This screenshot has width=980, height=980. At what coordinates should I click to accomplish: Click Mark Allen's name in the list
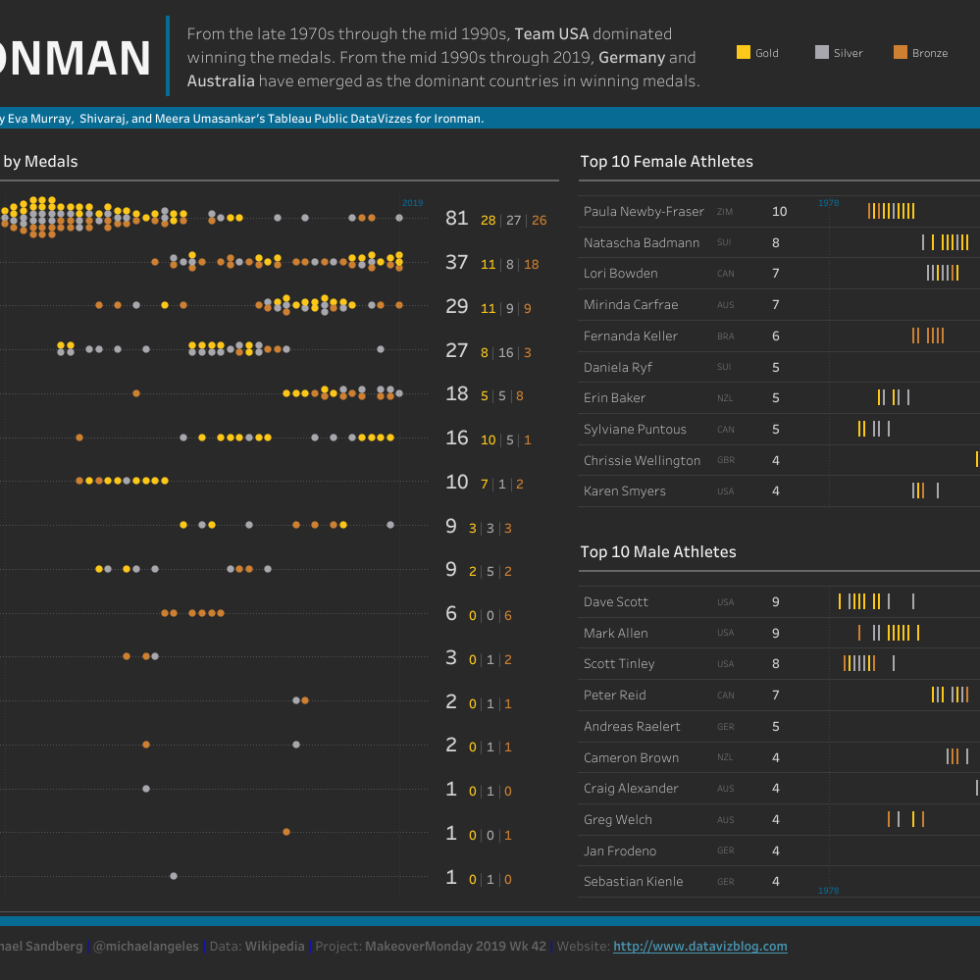(x=616, y=633)
